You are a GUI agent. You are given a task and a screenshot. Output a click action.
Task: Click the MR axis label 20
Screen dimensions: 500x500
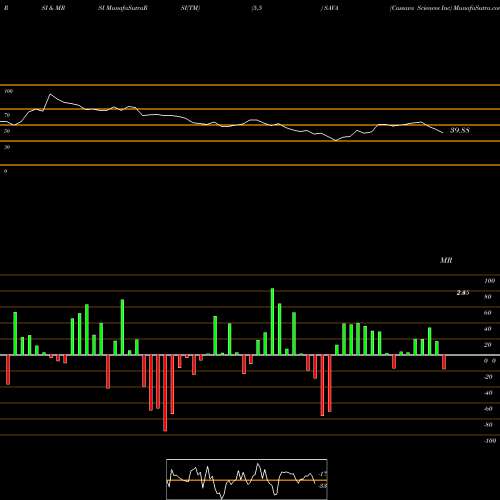(x=488, y=345)
